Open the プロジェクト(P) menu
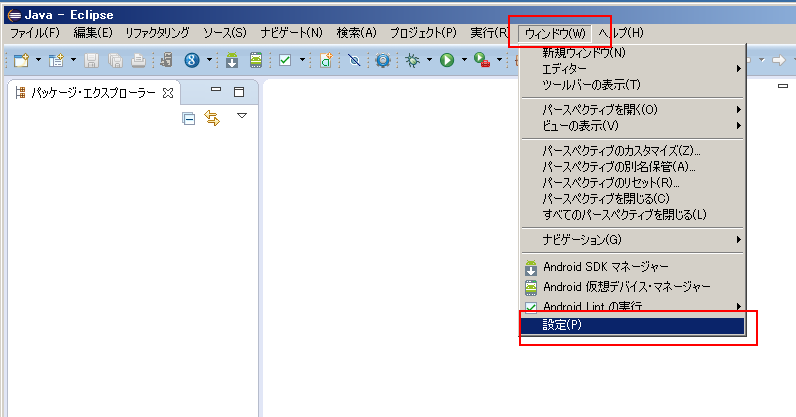The width and height of the screenshot is (796, 417). click(x=423, y=33)
